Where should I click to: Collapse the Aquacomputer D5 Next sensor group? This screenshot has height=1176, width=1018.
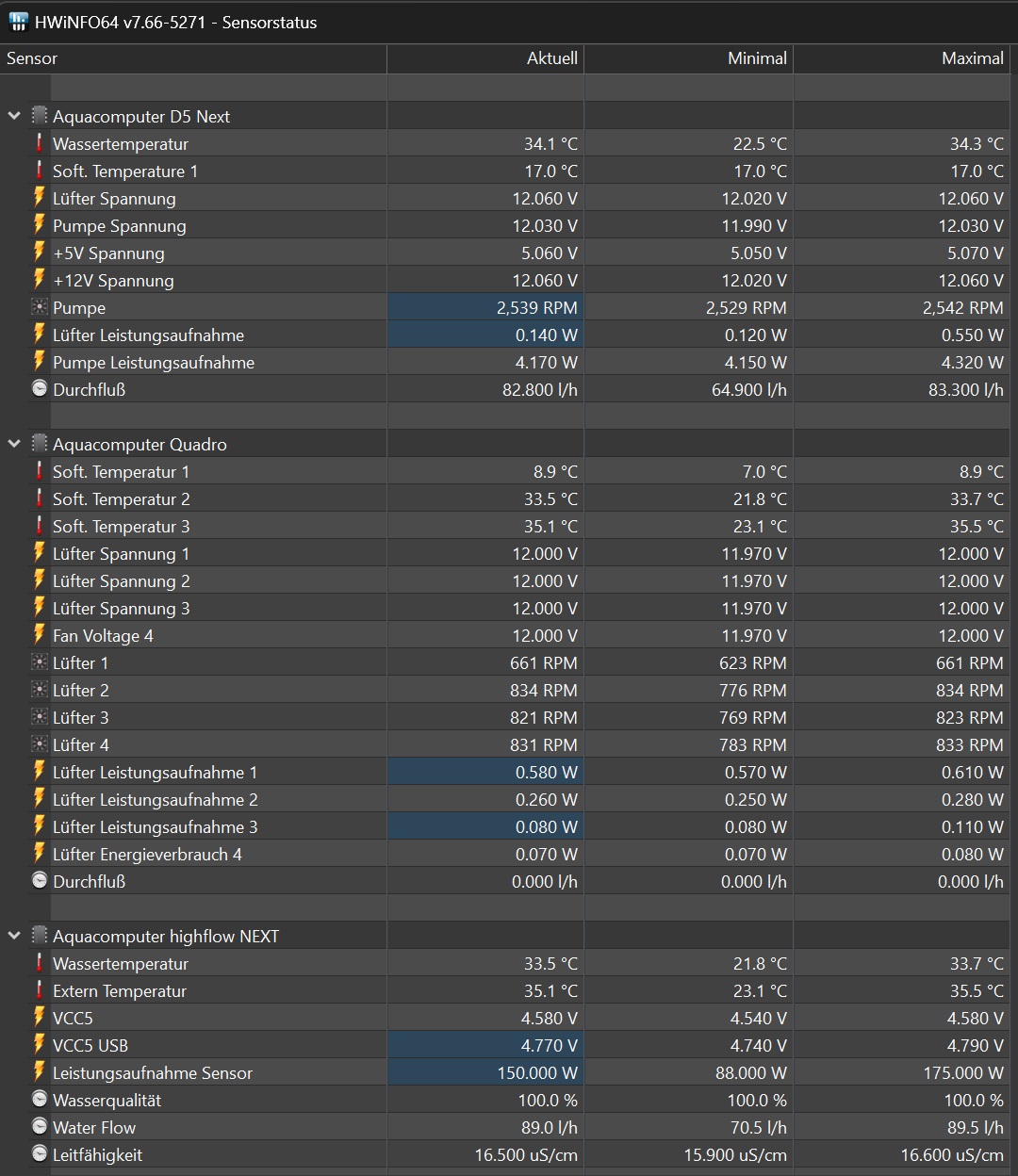[x=14, y=117]
